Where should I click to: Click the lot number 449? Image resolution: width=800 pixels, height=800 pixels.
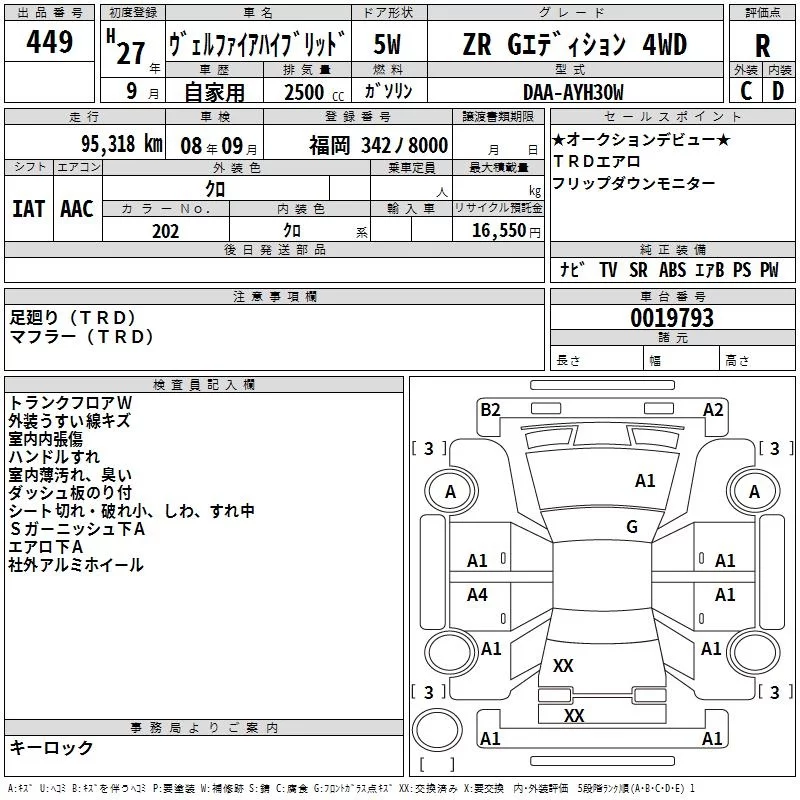(x=49, y=42)
